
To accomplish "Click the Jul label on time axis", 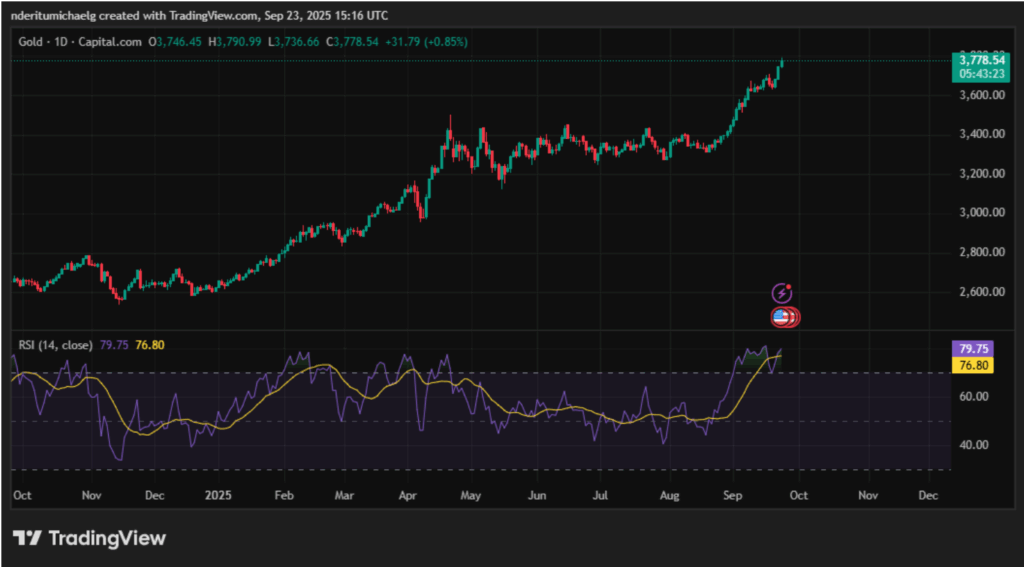I will 600,496.
